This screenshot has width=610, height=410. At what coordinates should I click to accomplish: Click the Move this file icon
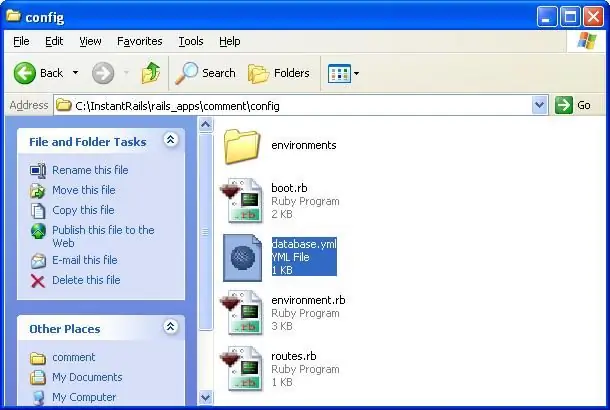(x=38, y=191)
